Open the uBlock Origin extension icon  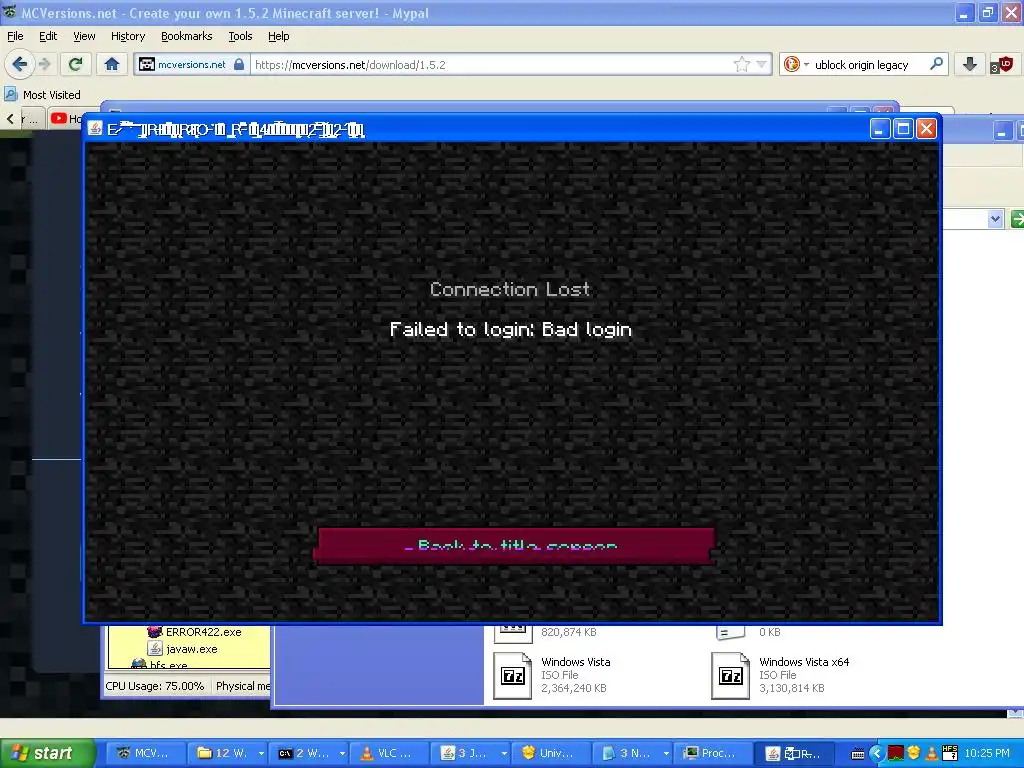tap(1001, 64)
